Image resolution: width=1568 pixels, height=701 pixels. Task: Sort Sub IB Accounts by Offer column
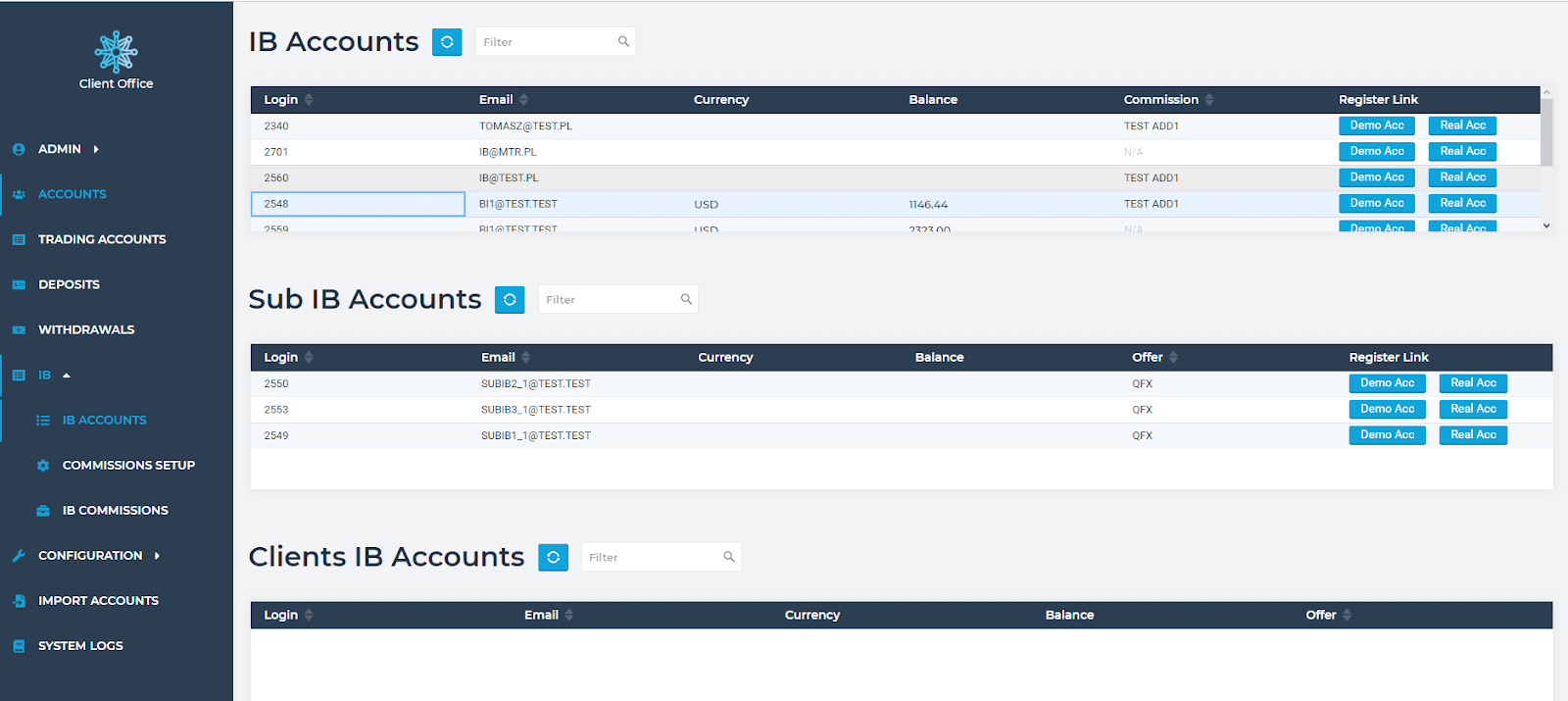click(x=1173, y=358)
